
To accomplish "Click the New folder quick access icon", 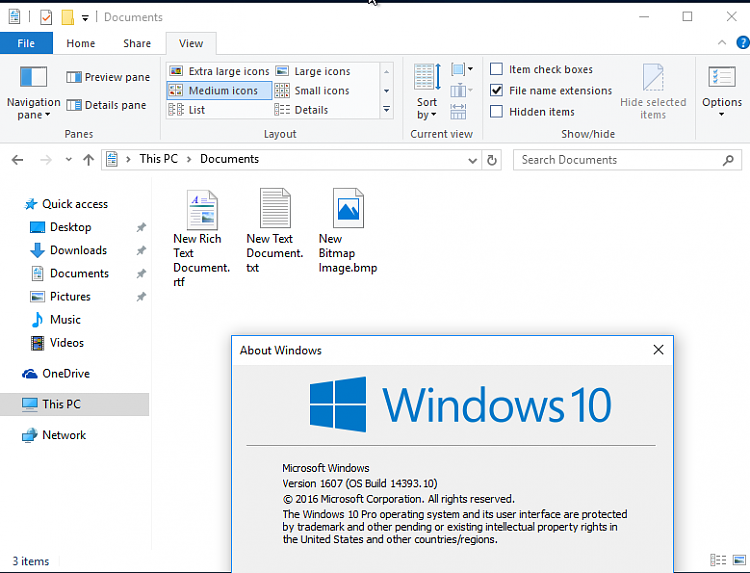I will [x=67, y=17].
